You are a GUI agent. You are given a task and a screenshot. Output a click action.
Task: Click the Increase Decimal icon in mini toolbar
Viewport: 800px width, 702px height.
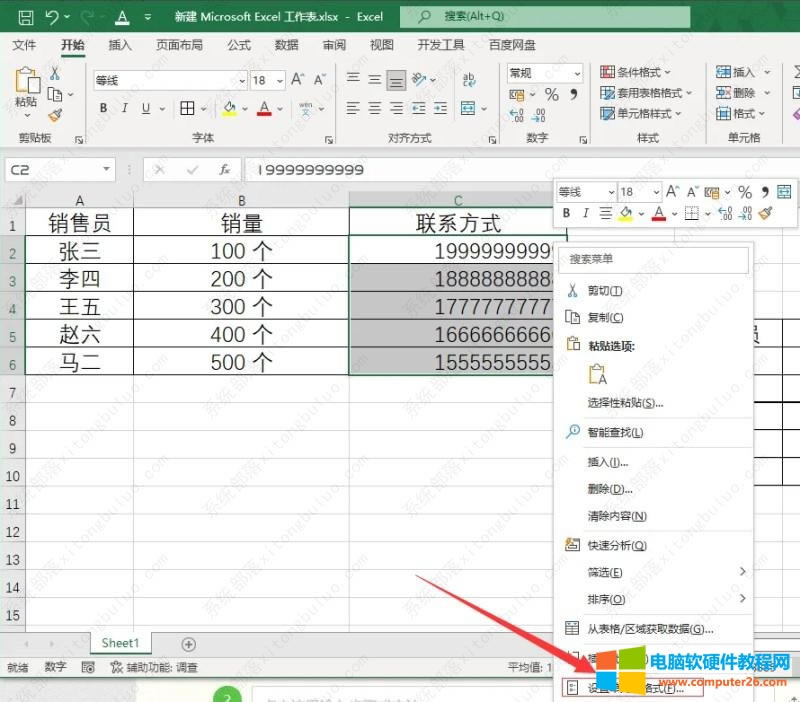(726, 211)
